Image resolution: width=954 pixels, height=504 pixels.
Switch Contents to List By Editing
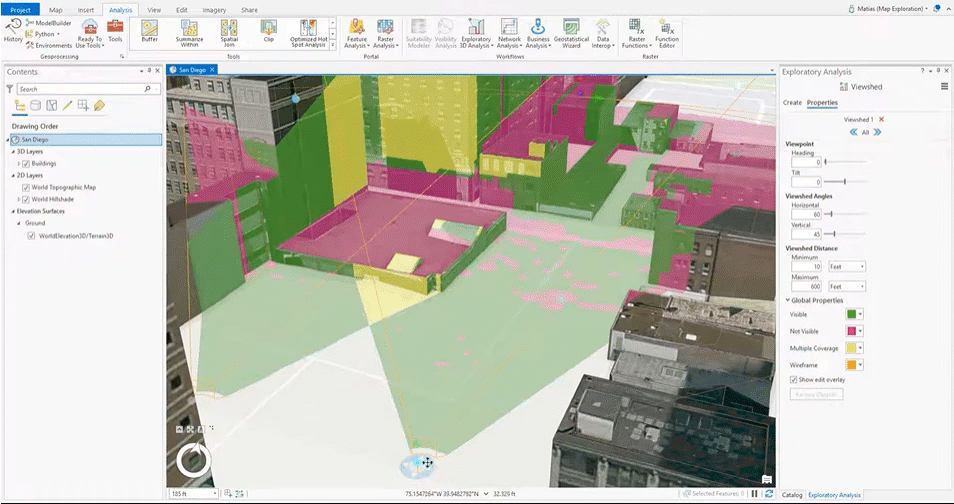click(68, 106)
